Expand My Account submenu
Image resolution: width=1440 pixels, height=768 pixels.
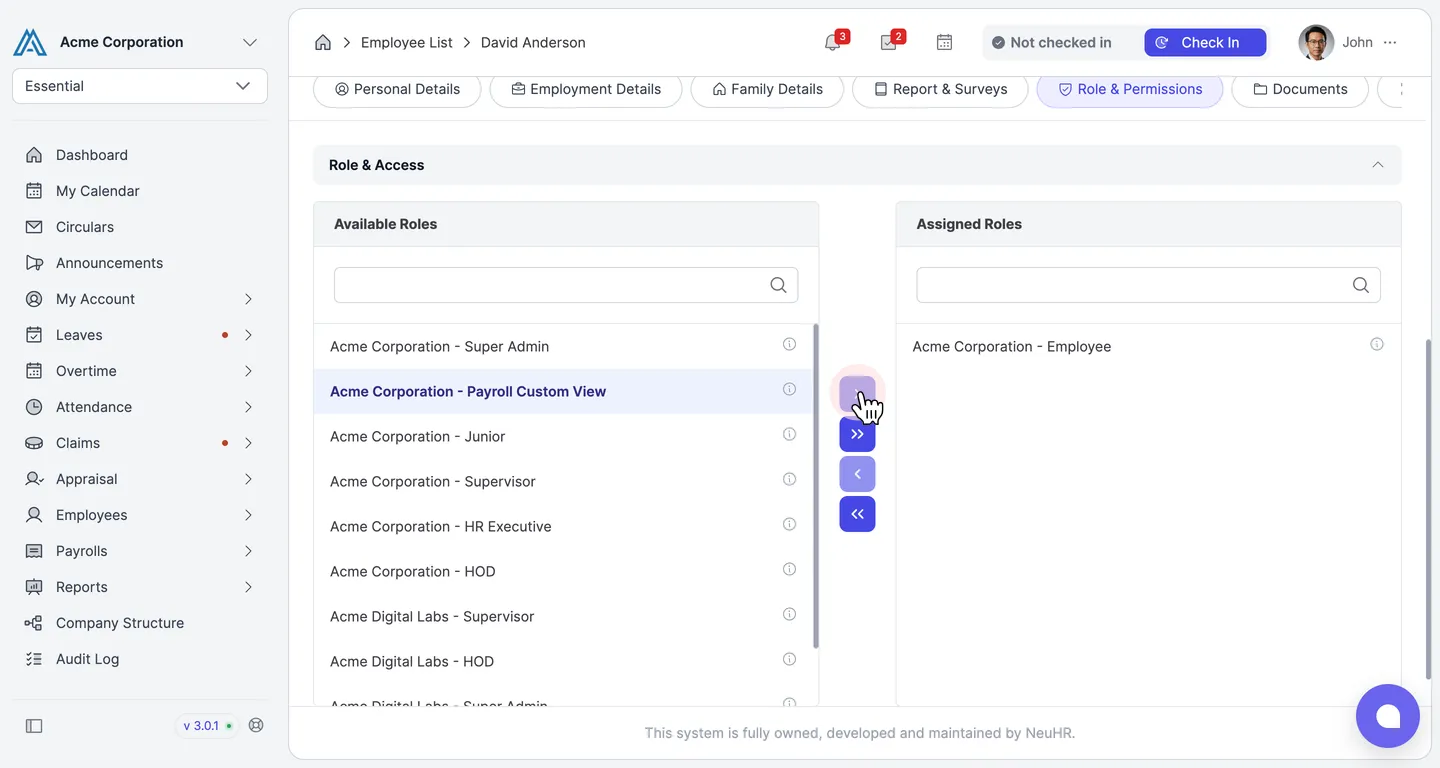pos(248,299)
